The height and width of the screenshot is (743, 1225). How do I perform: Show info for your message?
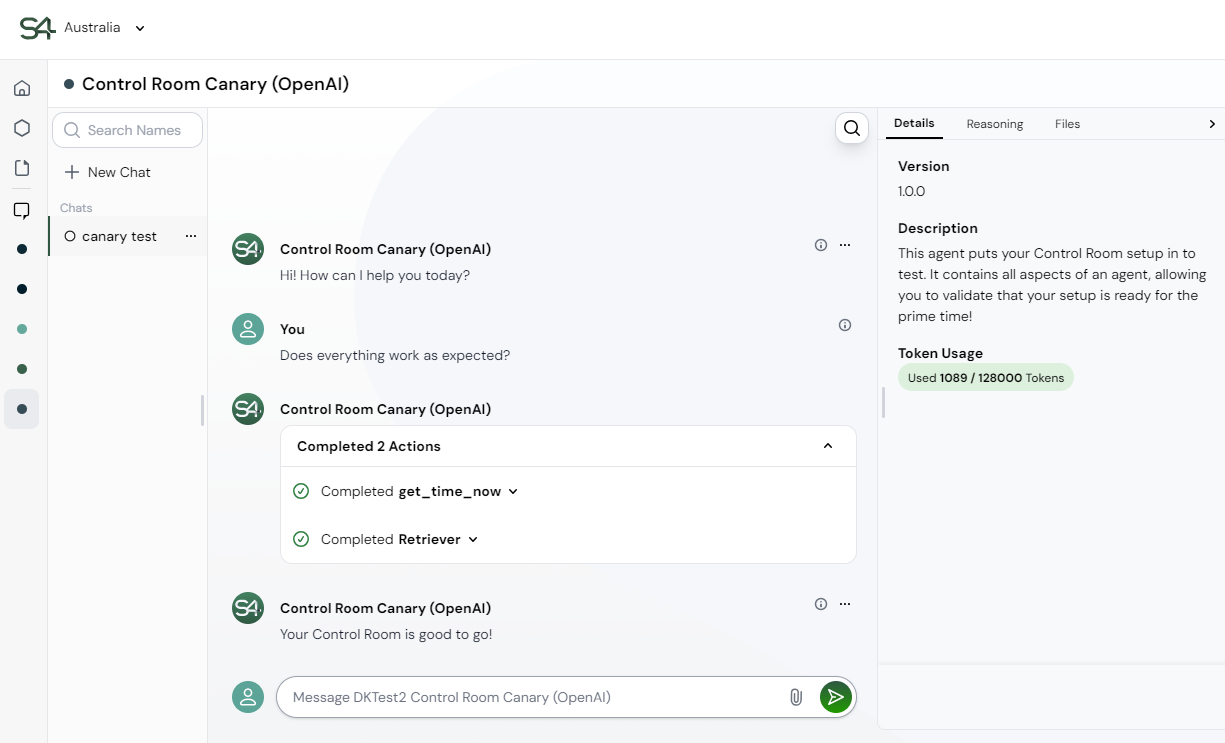pos(845,325)
